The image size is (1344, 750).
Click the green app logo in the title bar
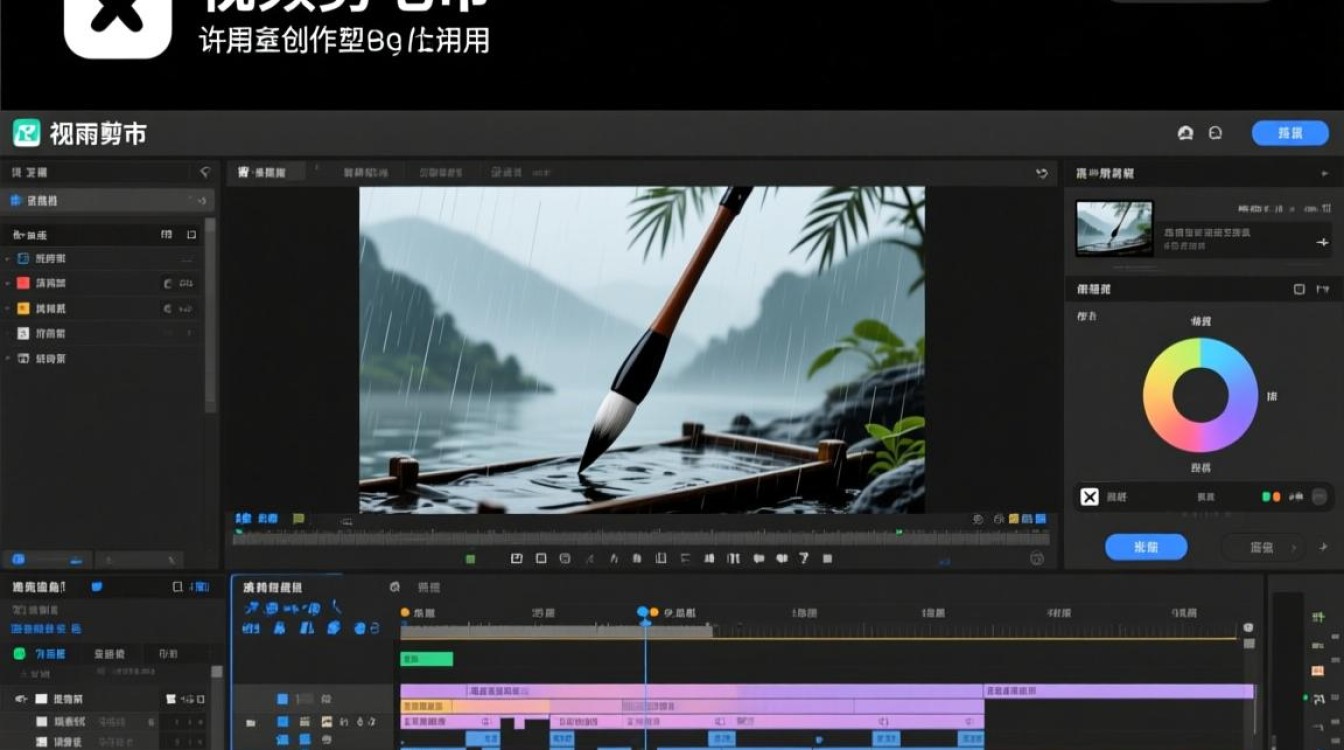tap(26, 133)
